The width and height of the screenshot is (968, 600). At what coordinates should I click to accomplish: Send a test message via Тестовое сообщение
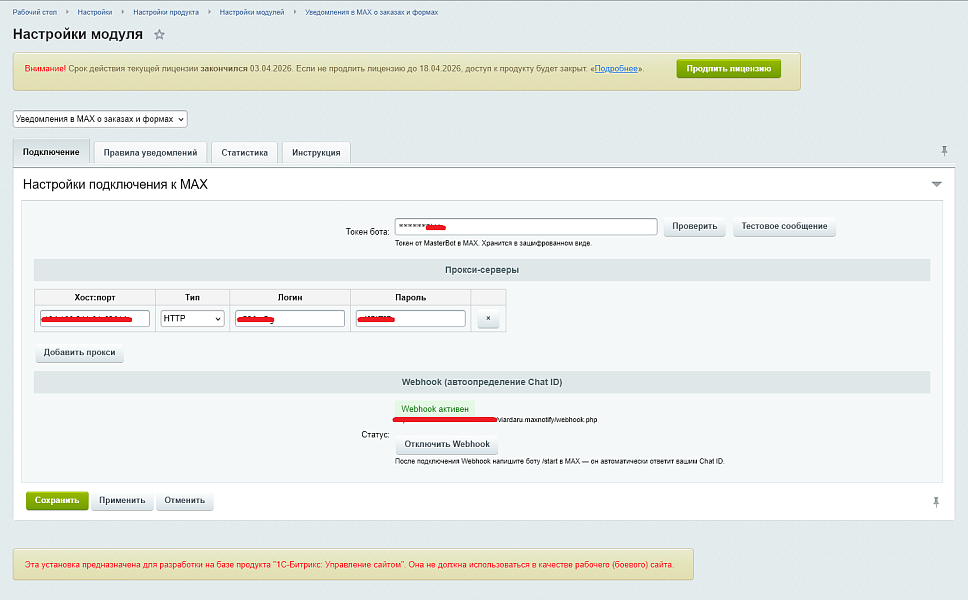pos(784,227)
